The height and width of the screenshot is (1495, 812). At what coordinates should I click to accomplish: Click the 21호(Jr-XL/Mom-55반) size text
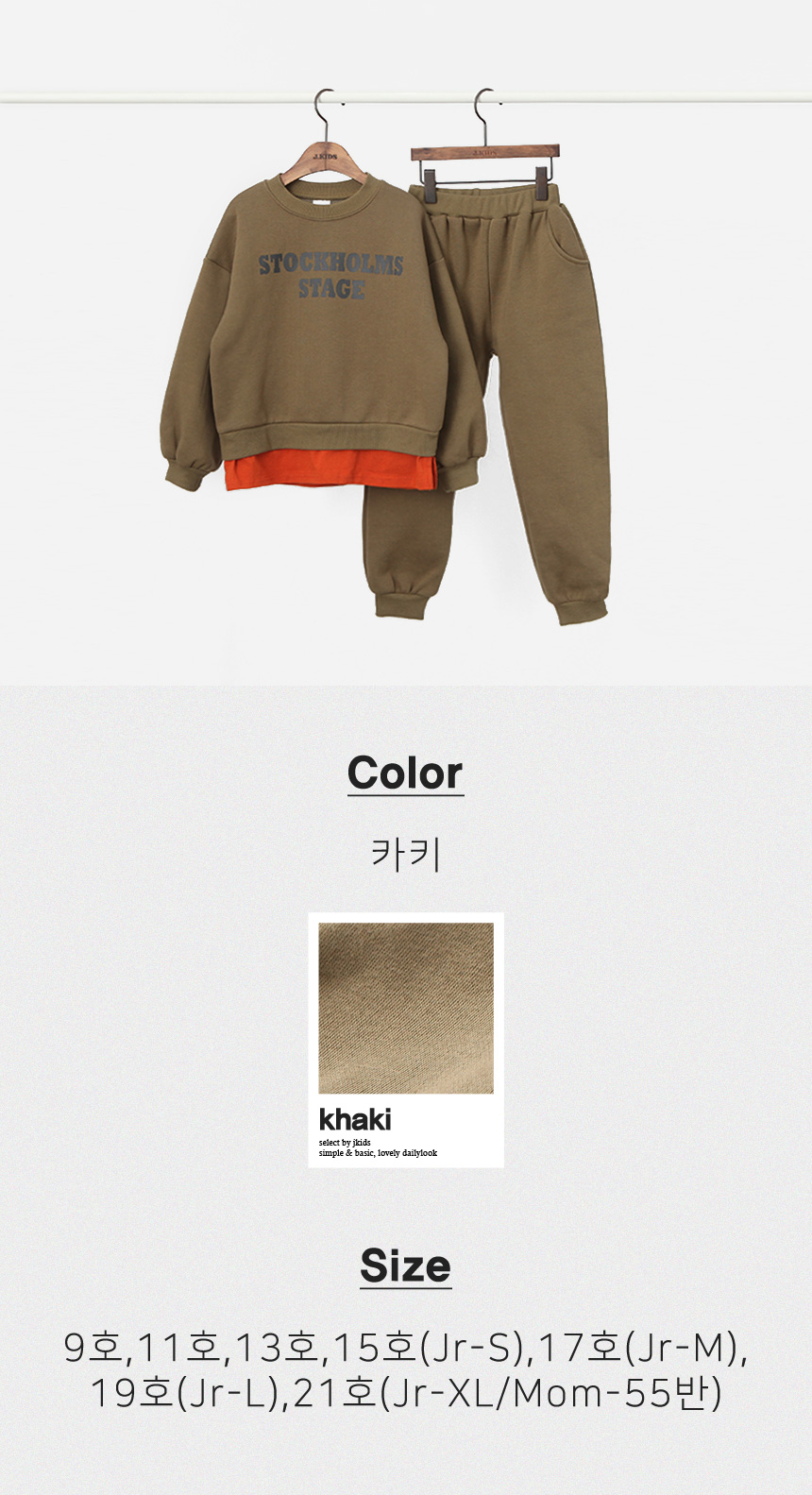(507, 1393)
